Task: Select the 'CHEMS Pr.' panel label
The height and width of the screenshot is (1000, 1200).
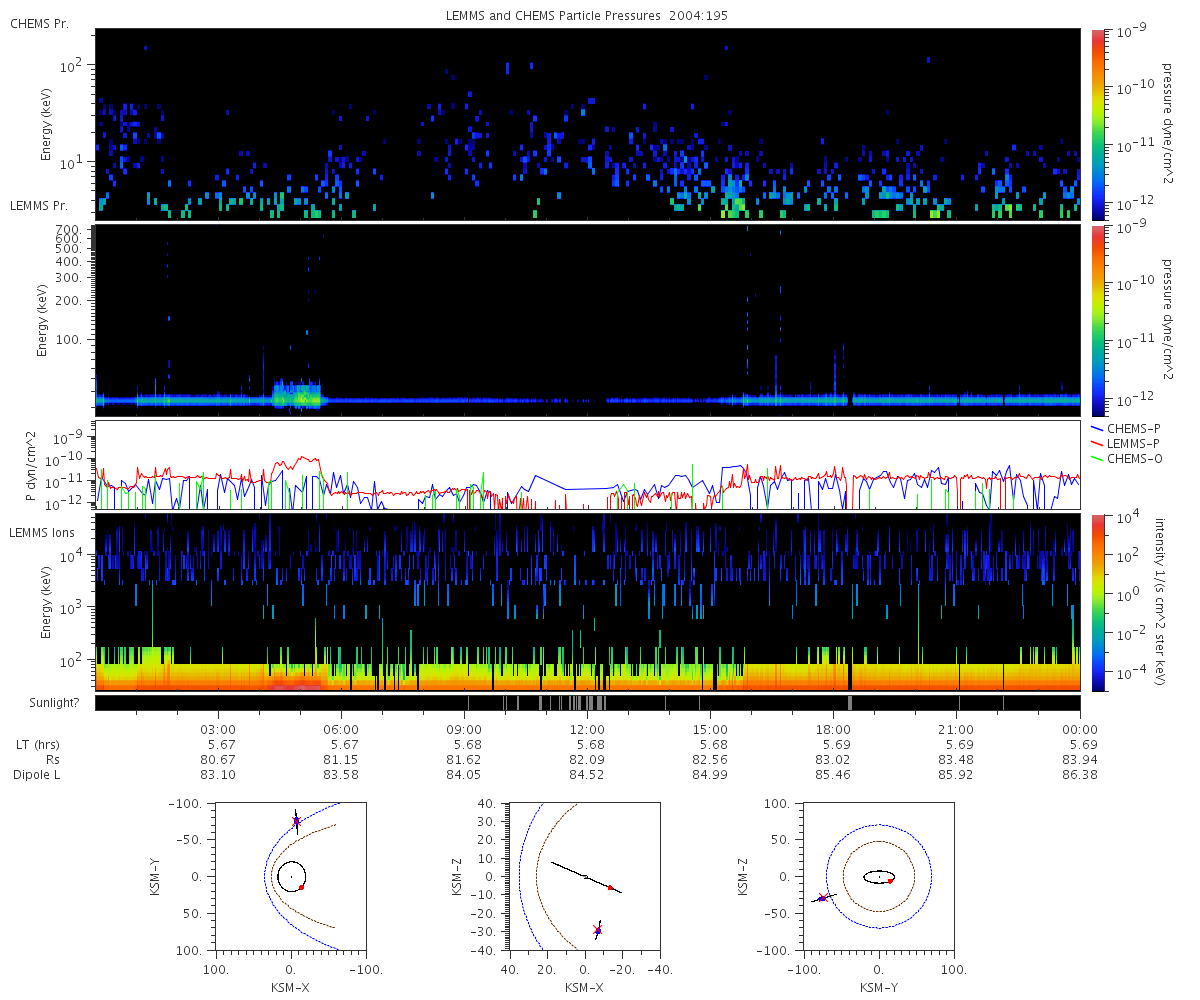Action: click(39, 24)
